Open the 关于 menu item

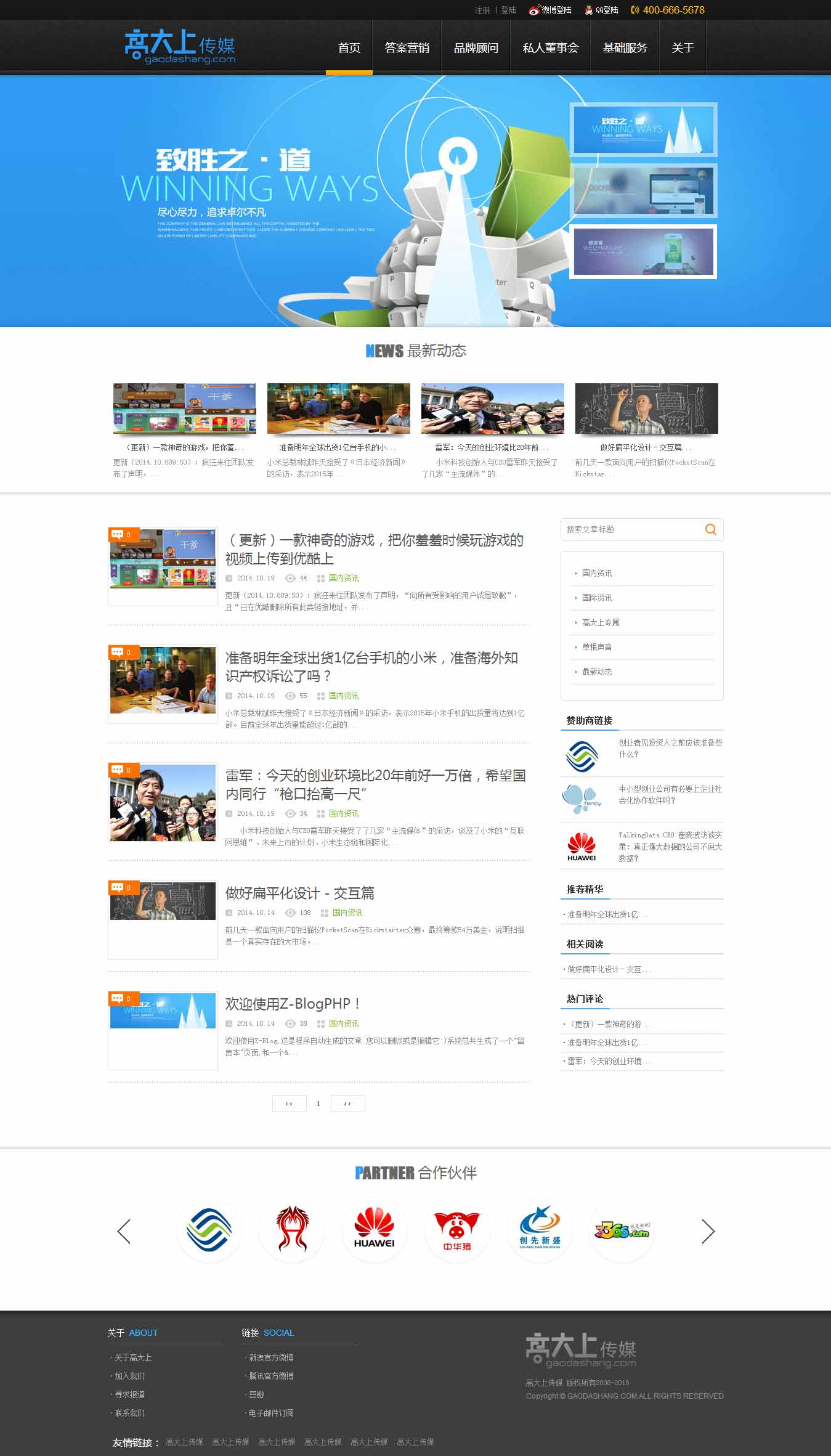point(683,47)
